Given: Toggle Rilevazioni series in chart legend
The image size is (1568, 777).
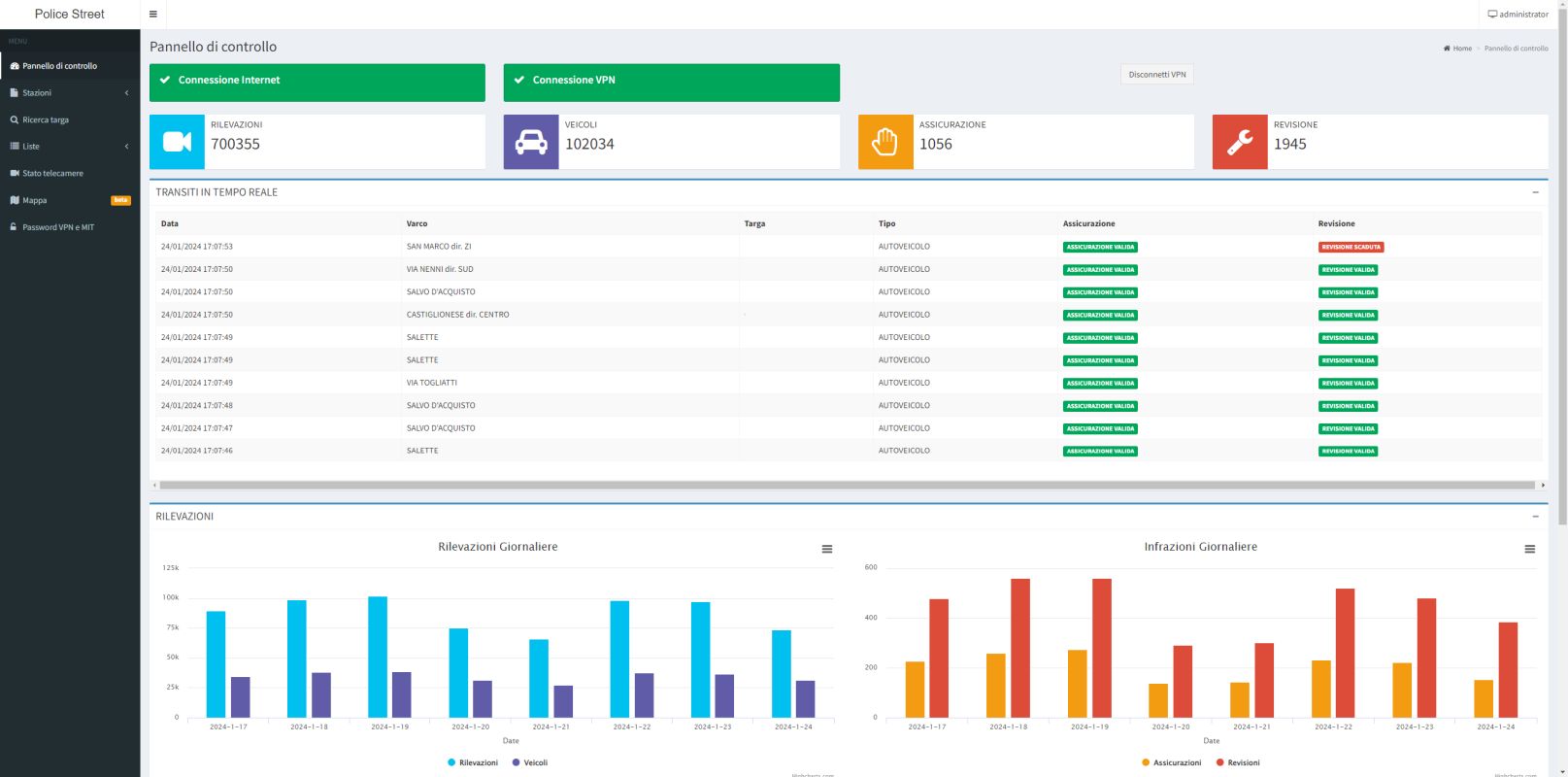Looking at the screenshot, I should click(x=473, y=763).
